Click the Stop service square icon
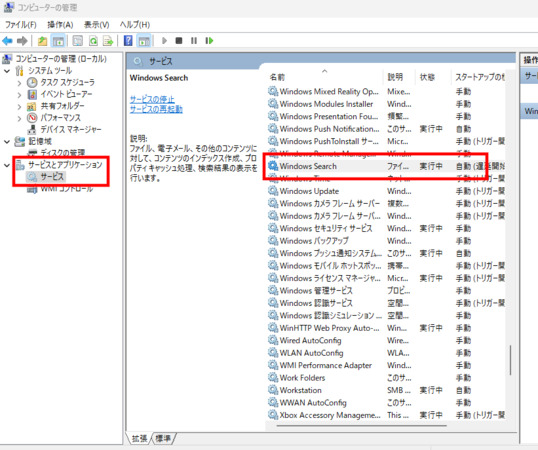The height and width of the screenshot is (450, 538). (x=179, y=40)
